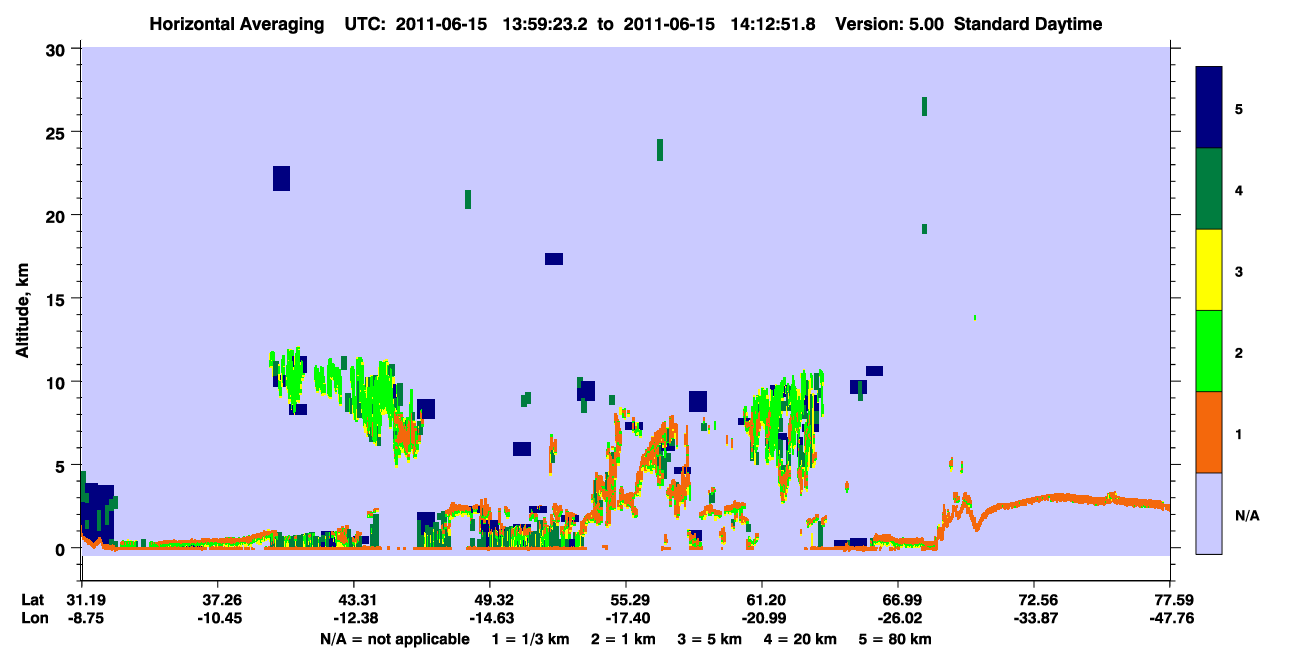Click the colorbar label 'N/A'
Viewport: 1300px width, 667px height.
point(1246,515)
